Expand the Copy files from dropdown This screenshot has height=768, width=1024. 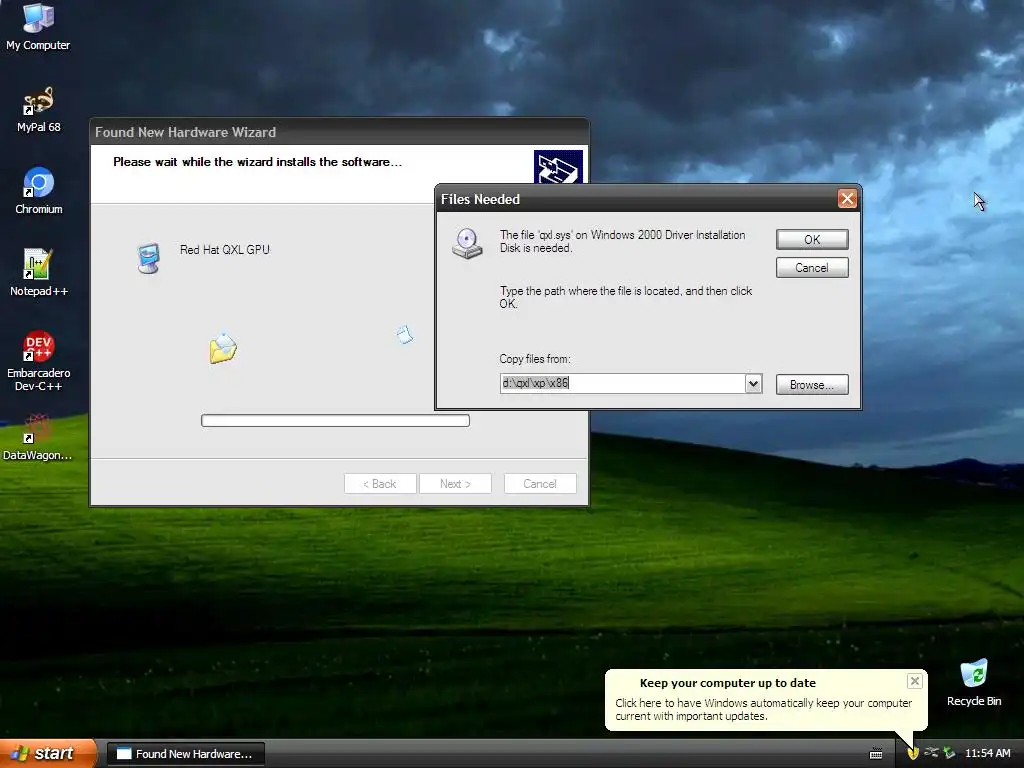pyautogui.click(x=753, y=383)
